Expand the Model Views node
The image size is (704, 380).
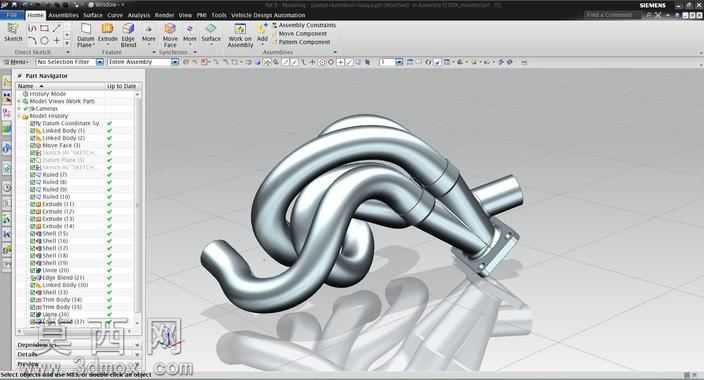19,102
